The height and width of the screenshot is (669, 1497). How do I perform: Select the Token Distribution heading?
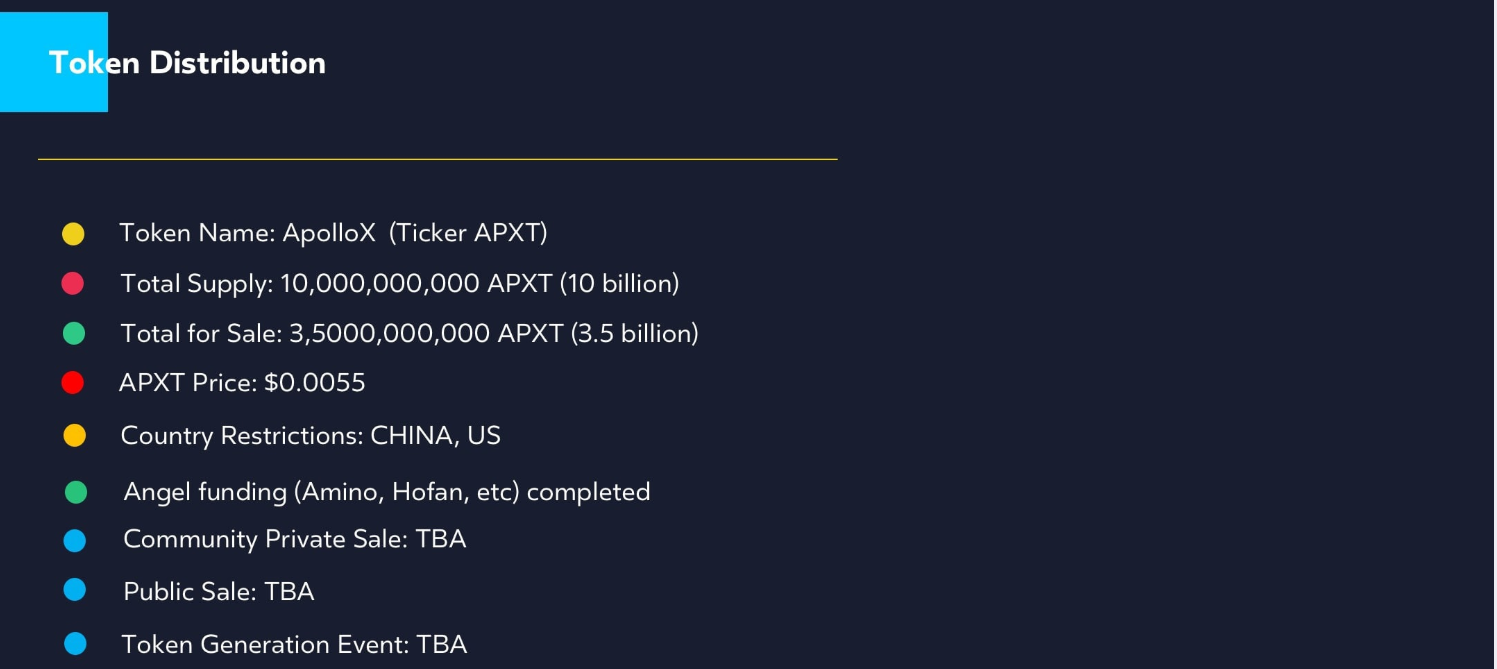tap(187, 63)
